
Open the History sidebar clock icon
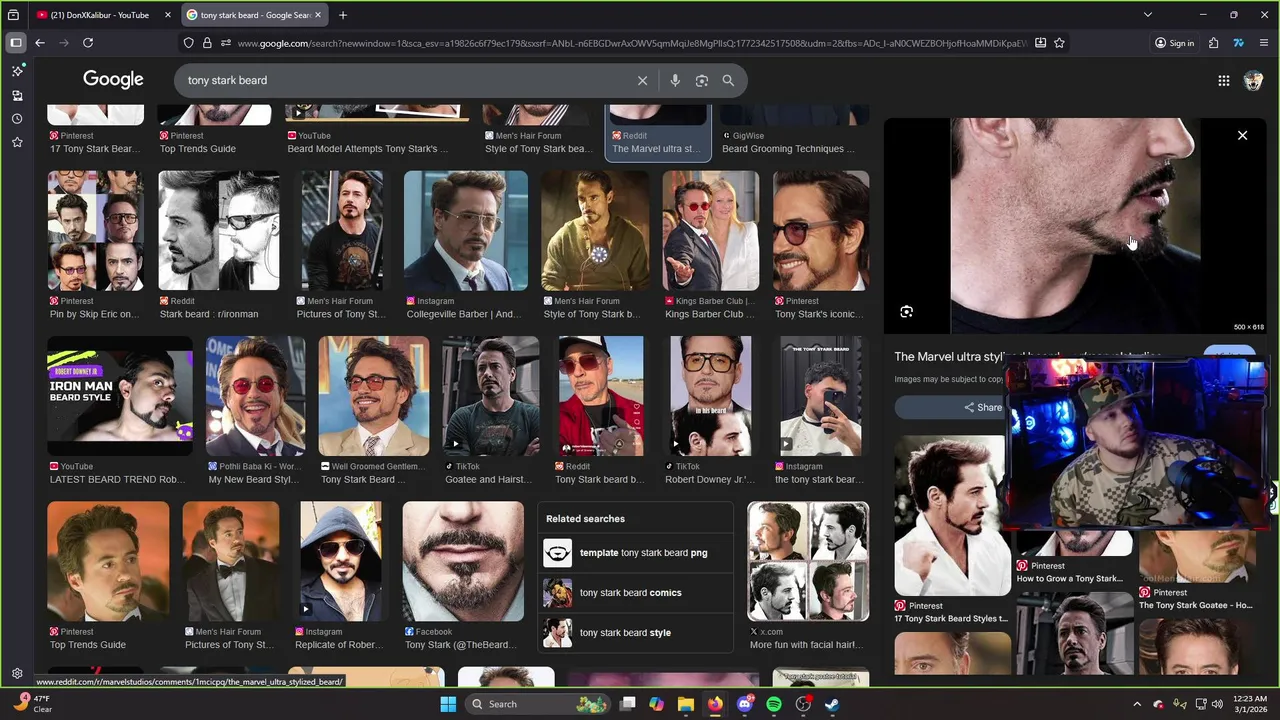point(17,119)
